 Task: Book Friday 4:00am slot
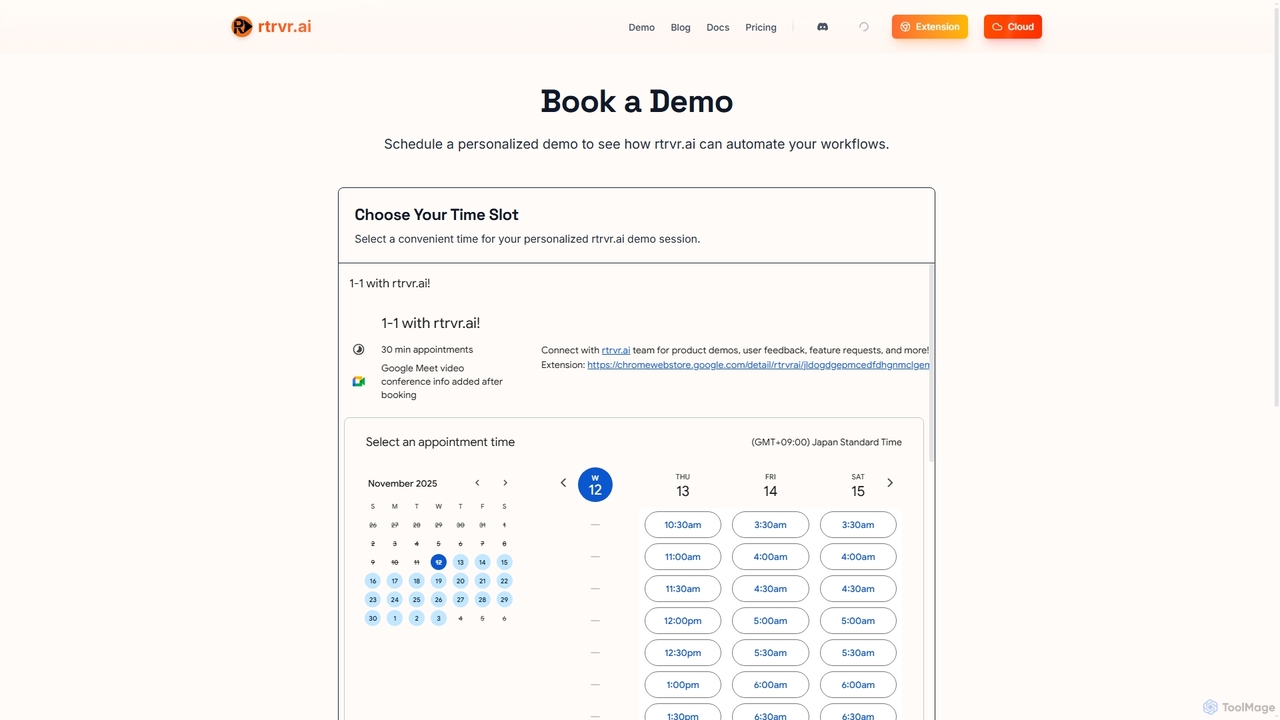(770, 557)
